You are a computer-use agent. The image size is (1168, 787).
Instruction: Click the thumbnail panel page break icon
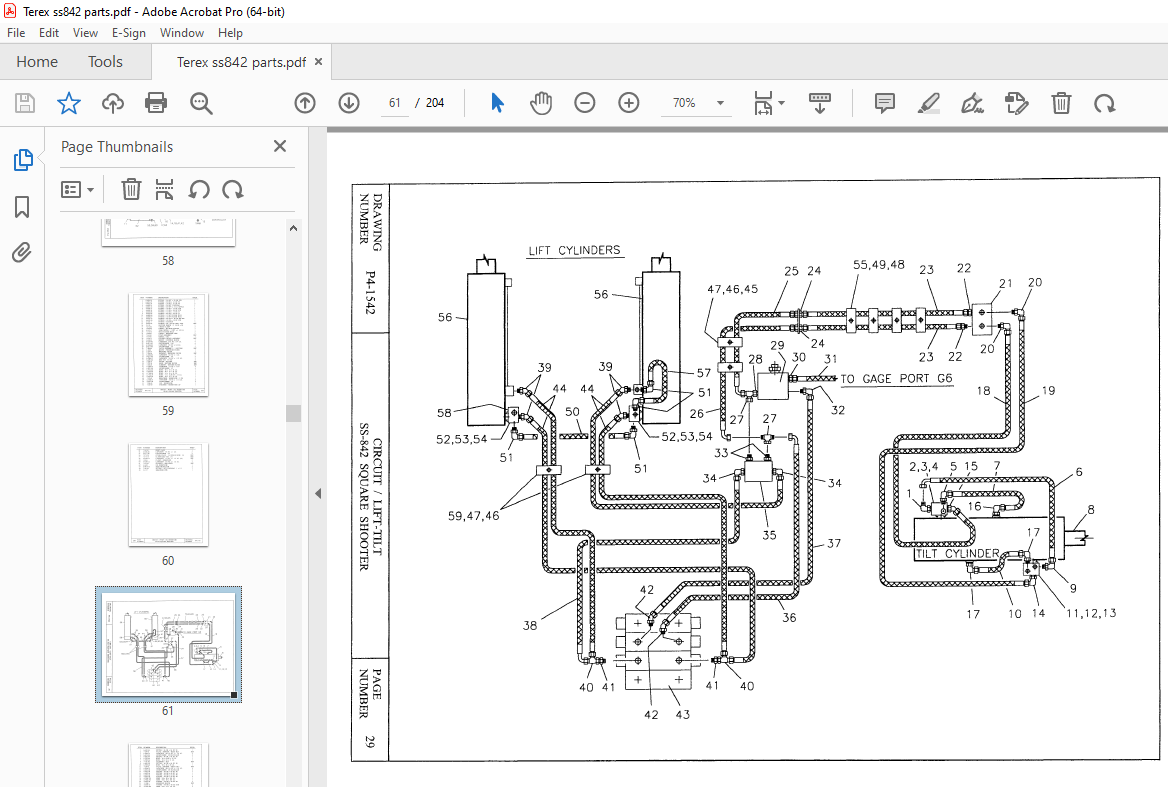[x=165, y=189]
